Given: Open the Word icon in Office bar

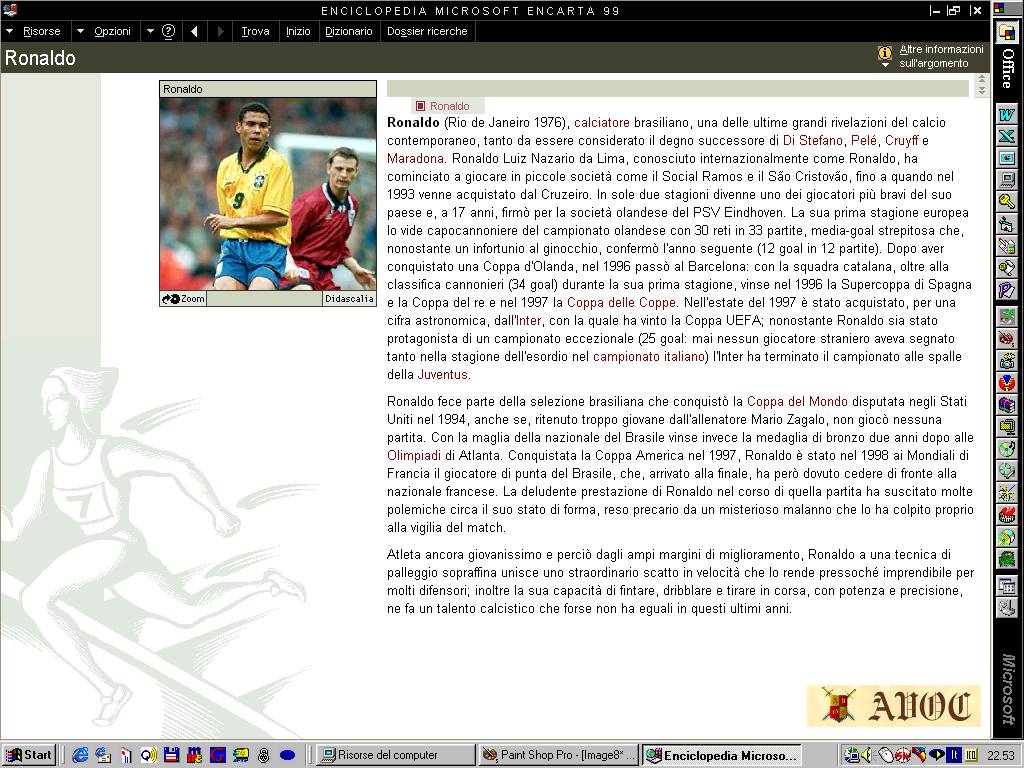Looking at the screenshot, I should [1006, 114].
